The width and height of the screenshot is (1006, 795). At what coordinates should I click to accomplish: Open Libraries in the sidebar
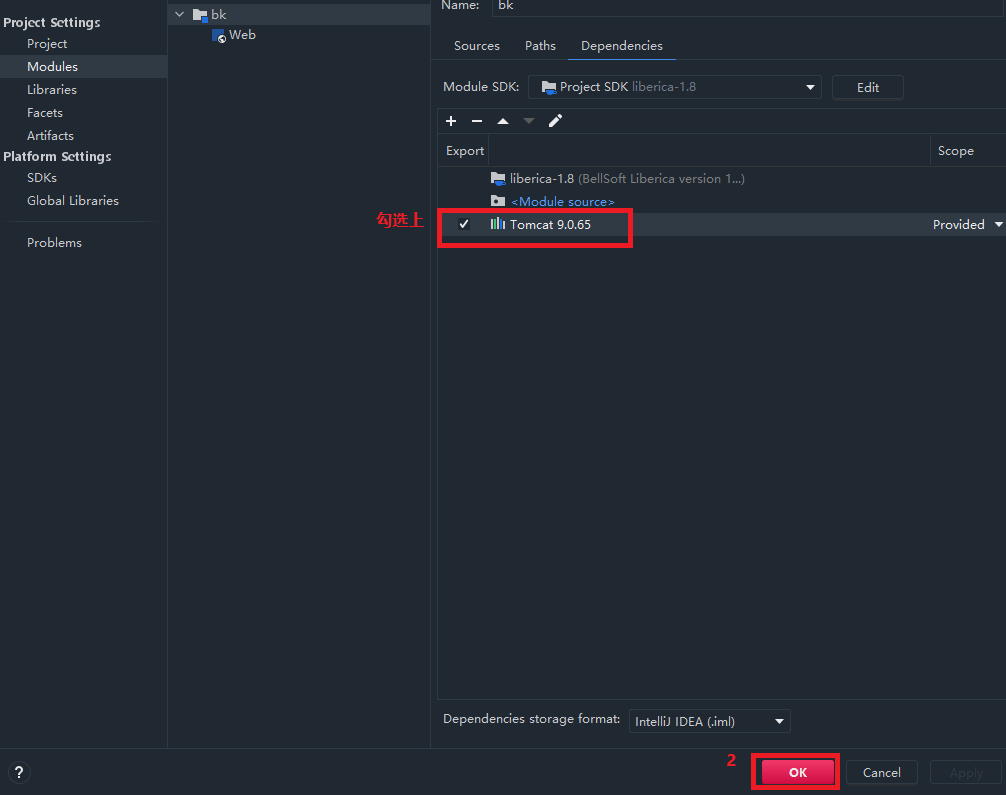click(51, 90)
